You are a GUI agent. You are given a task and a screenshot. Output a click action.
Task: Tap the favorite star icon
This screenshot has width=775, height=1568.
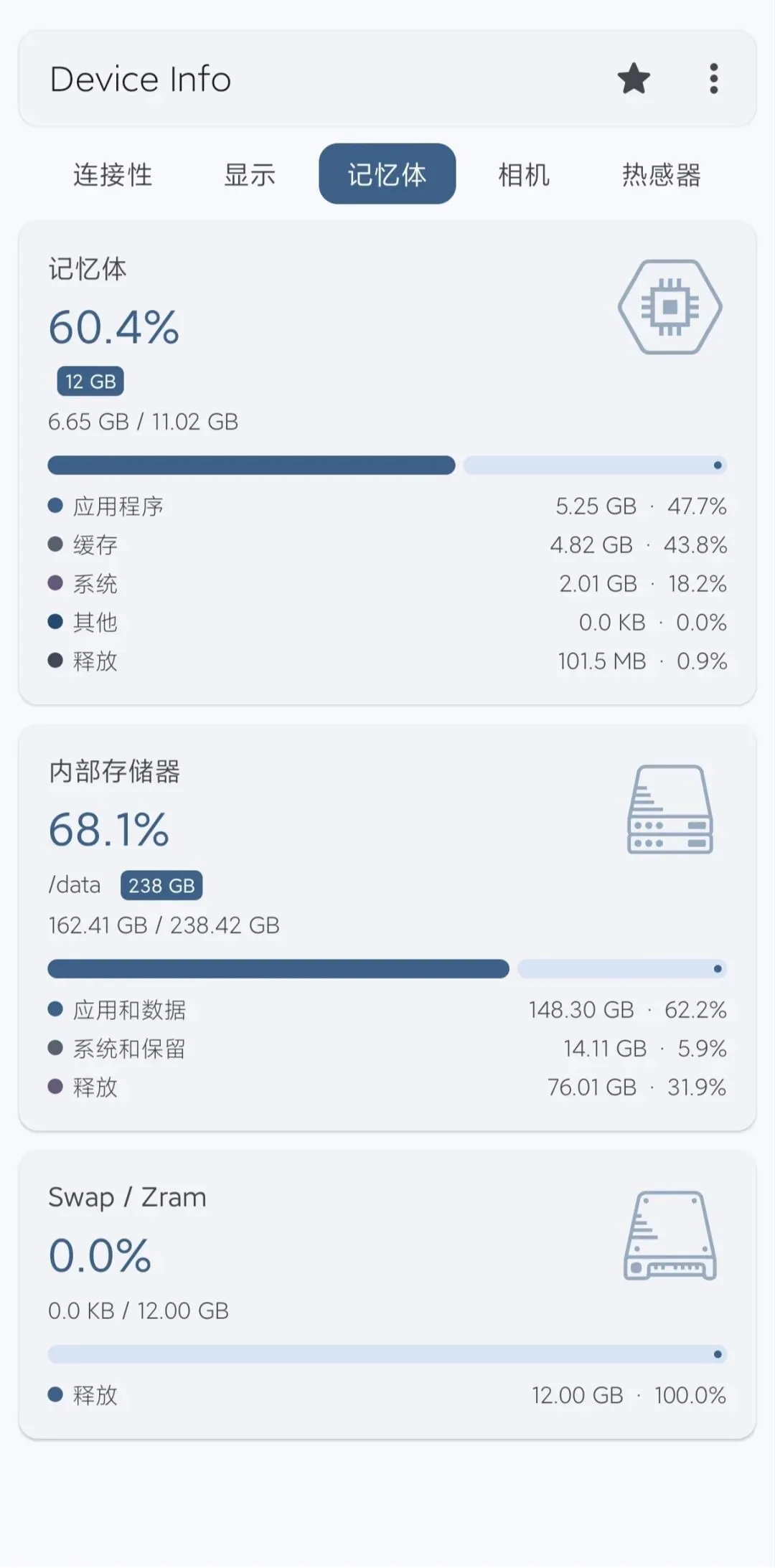634,79
